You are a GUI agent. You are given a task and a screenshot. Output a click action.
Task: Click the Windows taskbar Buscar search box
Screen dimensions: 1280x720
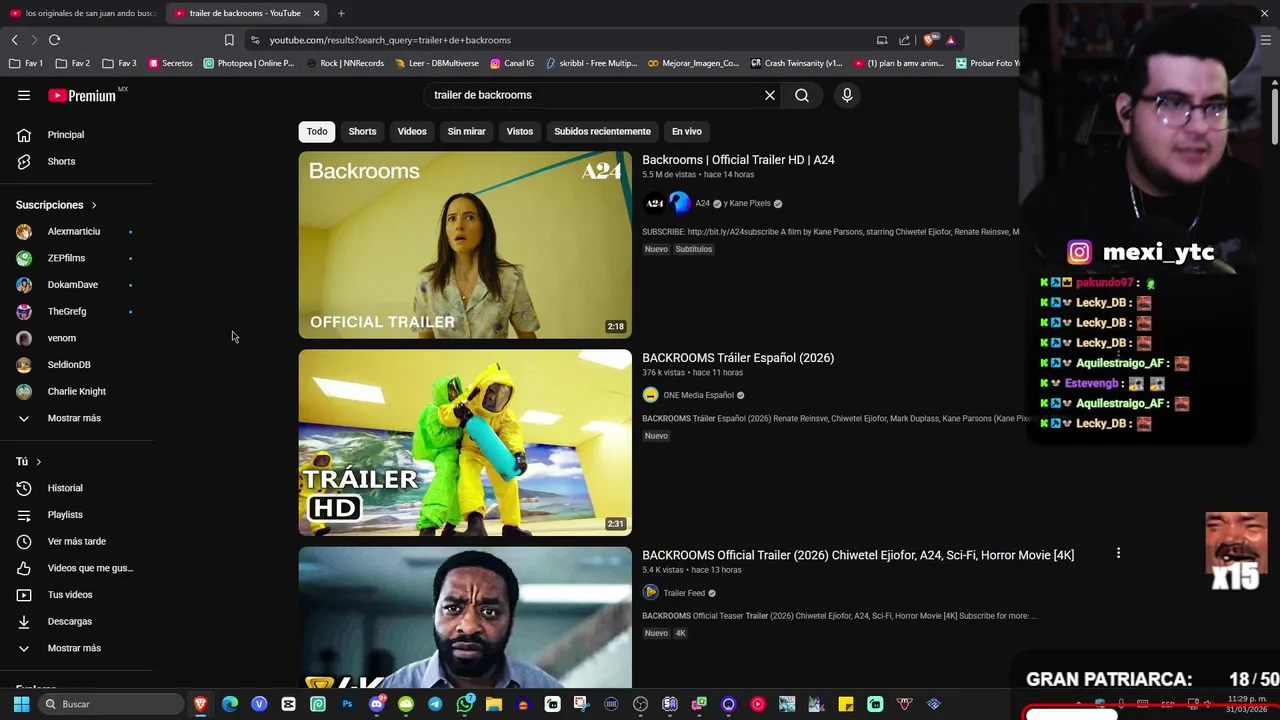point(111,704)
